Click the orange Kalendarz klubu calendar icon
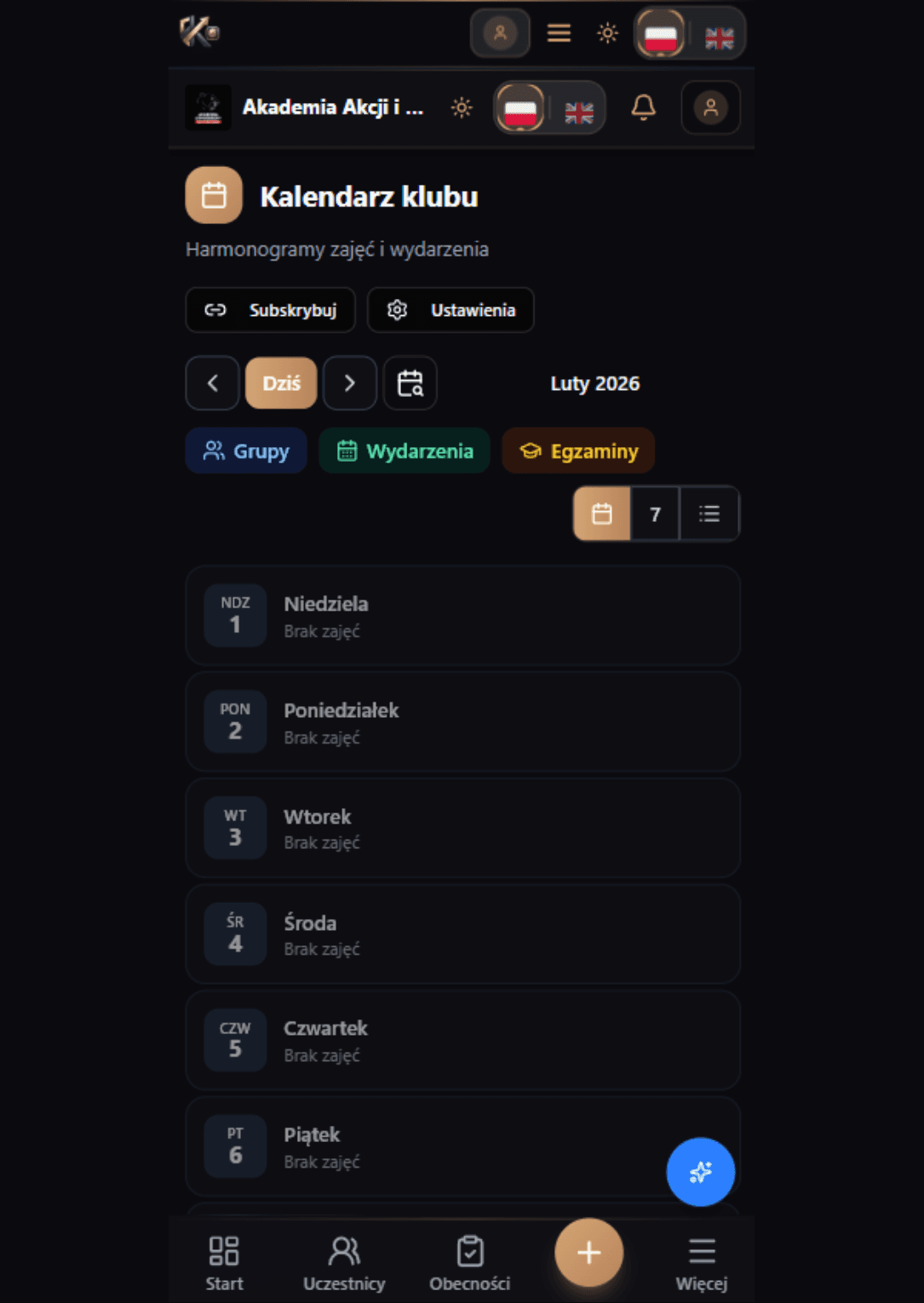This screenshot has height=1303, width=924. point(214,195)
